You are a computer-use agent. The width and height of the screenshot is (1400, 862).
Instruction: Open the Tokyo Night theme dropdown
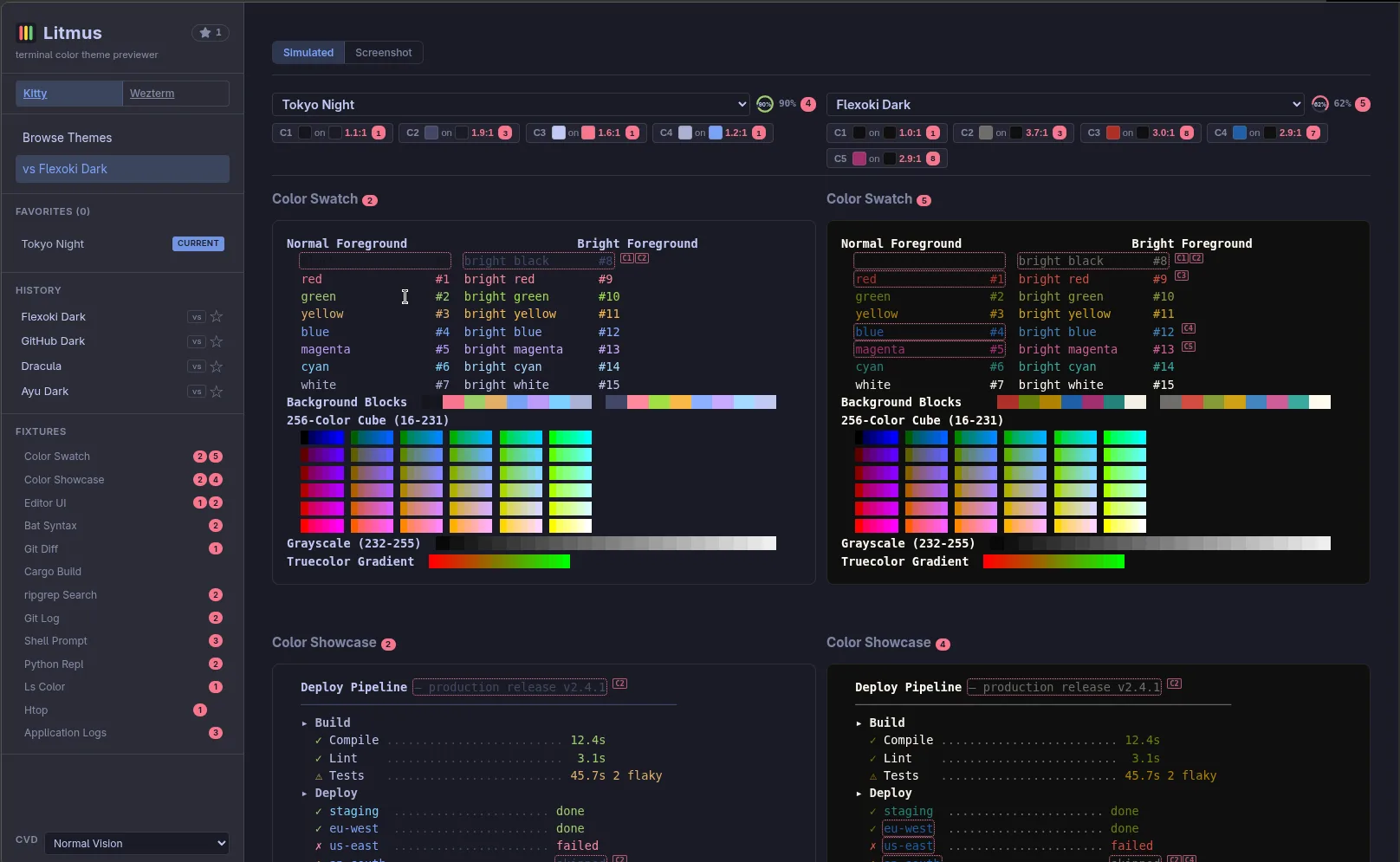511,105
